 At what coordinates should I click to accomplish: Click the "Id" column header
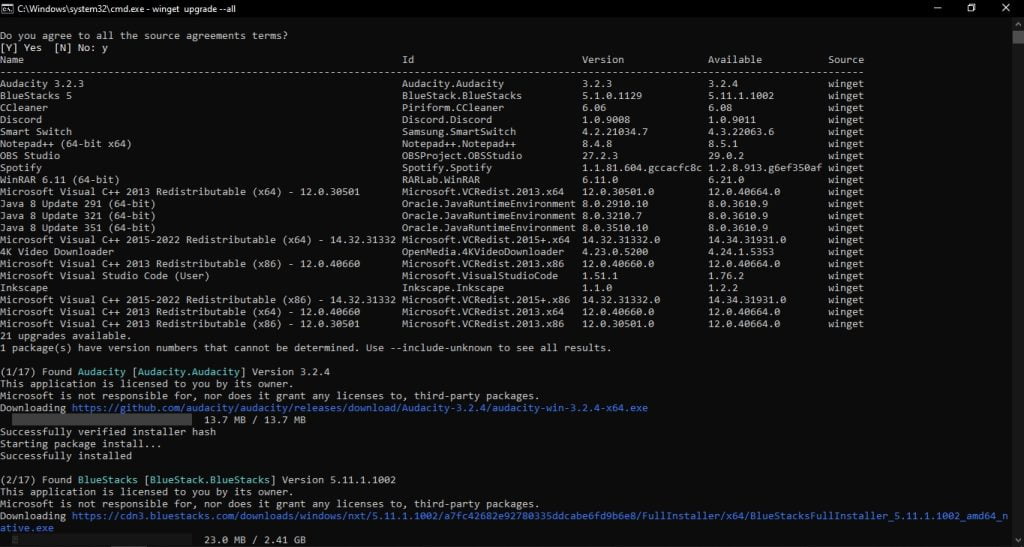pos(408,59)
